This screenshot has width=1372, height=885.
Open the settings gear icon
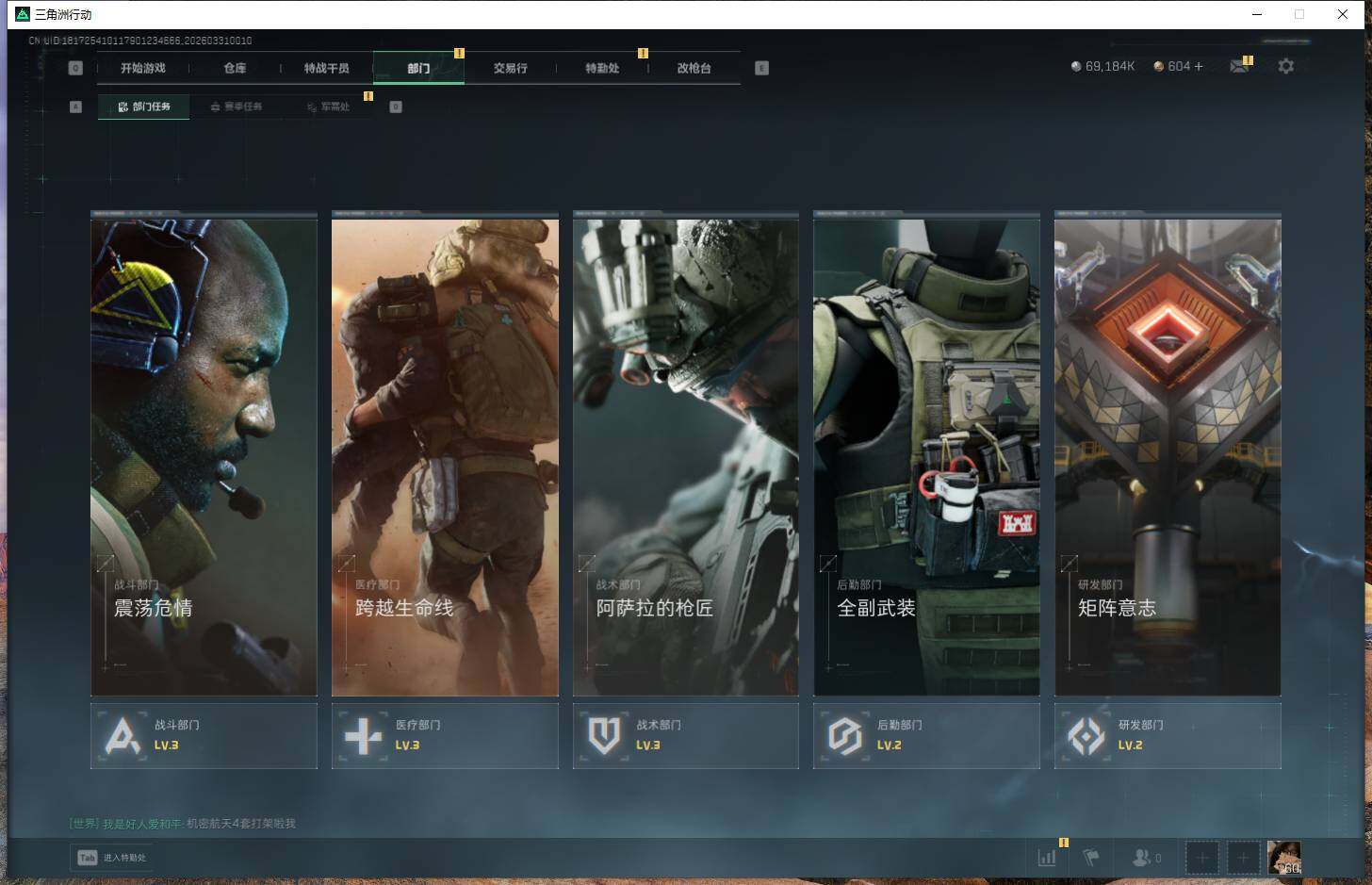(x=1285, y=66)
